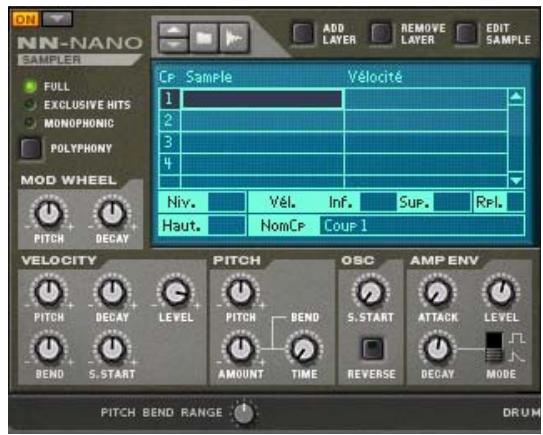
Task: Click the browse sample waveform icon
Action: tap(234, 38)
